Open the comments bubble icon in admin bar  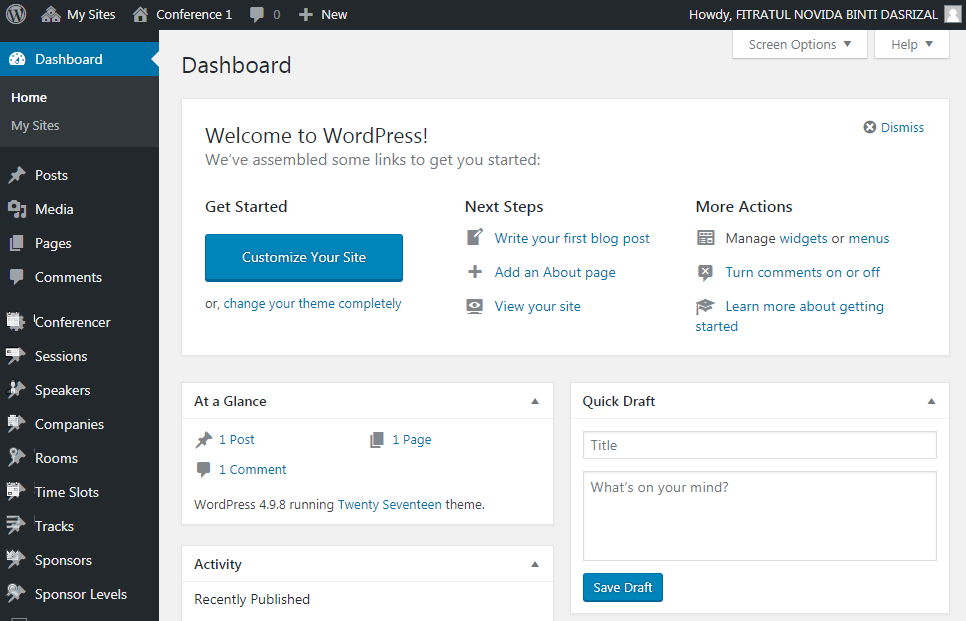tap(256, 15)
